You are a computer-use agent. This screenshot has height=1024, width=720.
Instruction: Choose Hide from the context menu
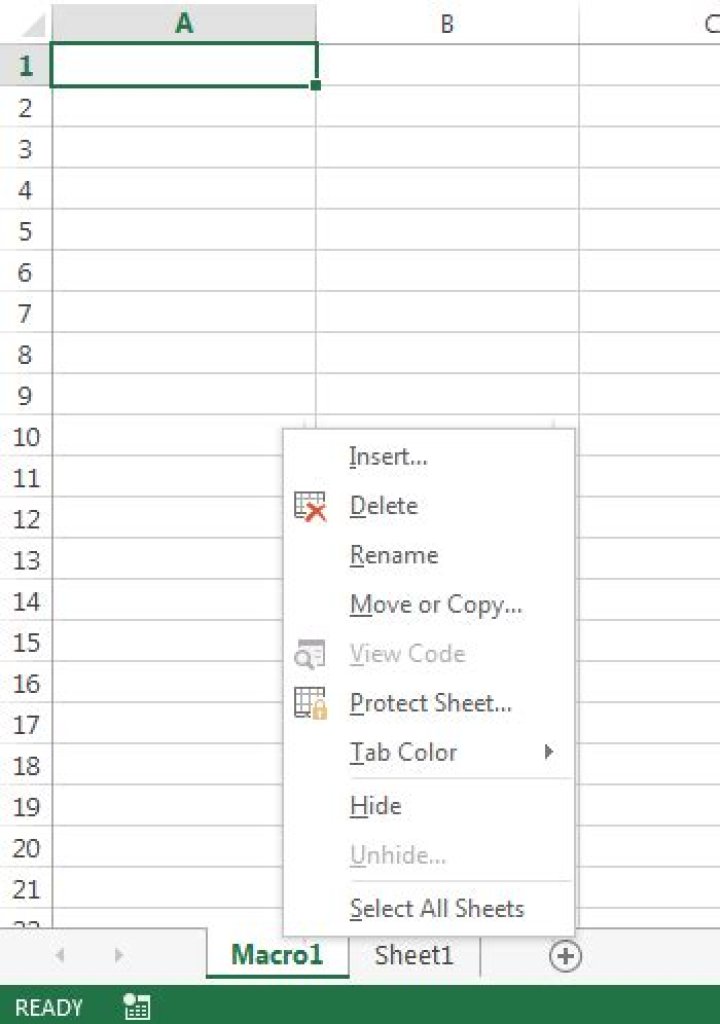tap(376, 806)
